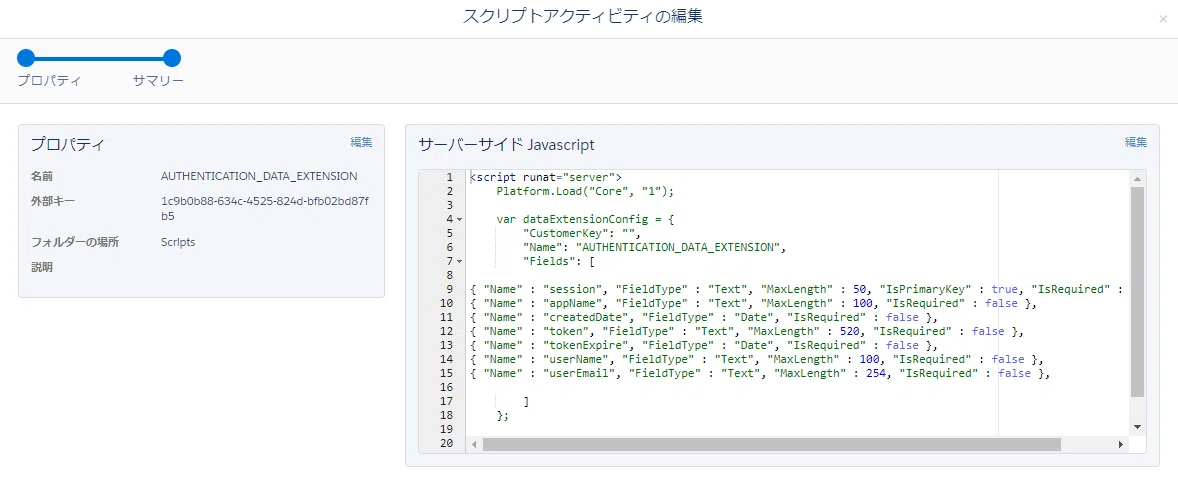The image size is (1178, 480).
Task: Click right arrow of horizontal scrollbar
Action: (1121, 445)
